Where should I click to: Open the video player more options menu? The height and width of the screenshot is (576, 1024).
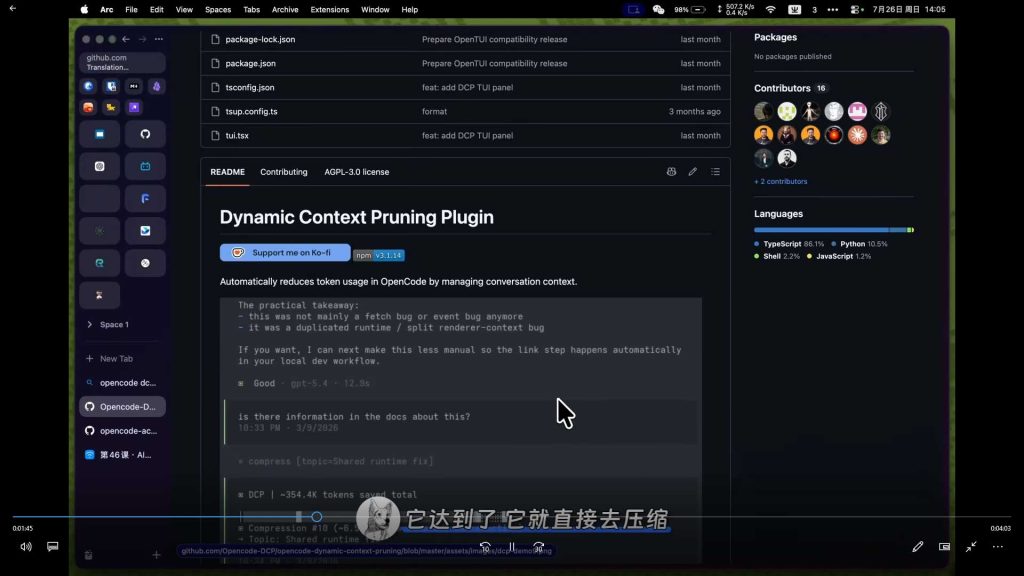tap(998, 547)
